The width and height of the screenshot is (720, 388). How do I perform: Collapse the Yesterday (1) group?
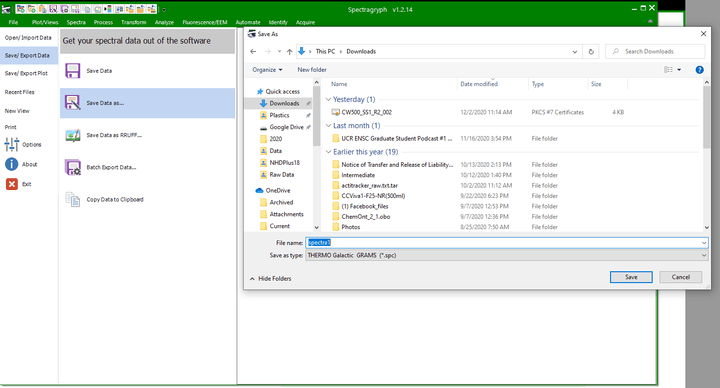pyautogui.click(x=328, y=99)
